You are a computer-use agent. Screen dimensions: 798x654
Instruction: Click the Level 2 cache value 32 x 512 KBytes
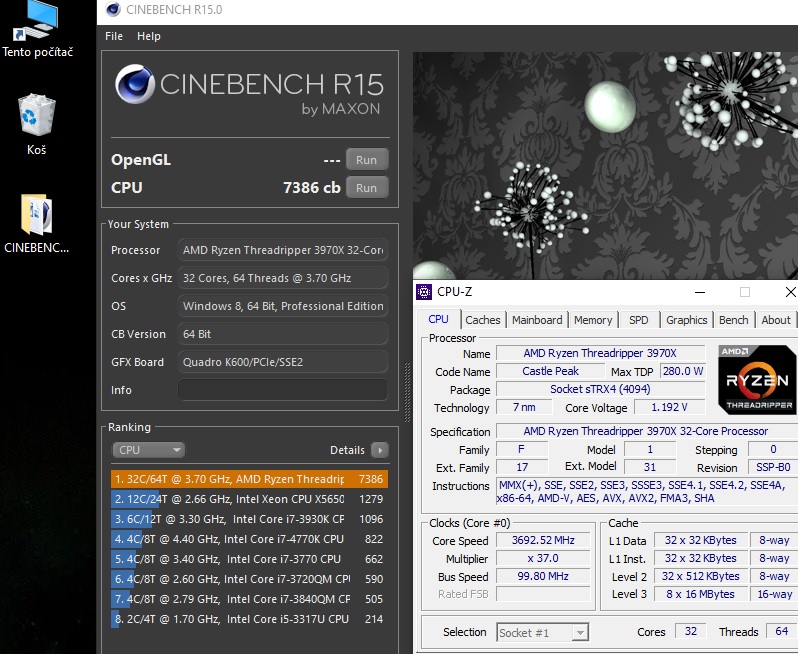point(700,576)
